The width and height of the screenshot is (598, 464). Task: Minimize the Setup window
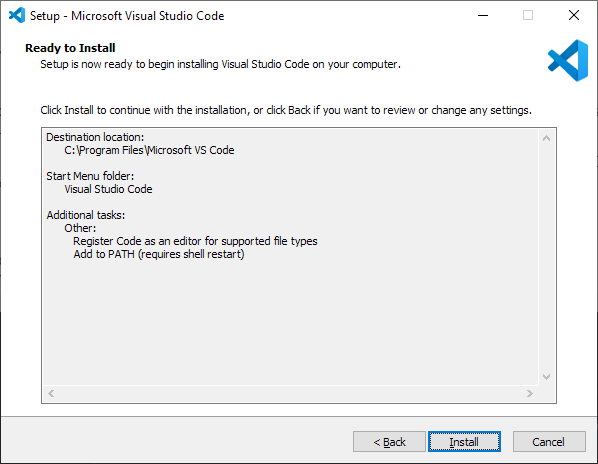click(x=483, y=15)
